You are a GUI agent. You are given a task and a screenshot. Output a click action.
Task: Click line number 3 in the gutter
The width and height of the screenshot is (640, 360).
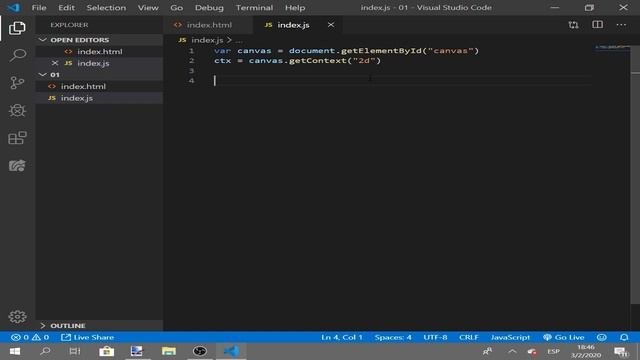(191, 71)
